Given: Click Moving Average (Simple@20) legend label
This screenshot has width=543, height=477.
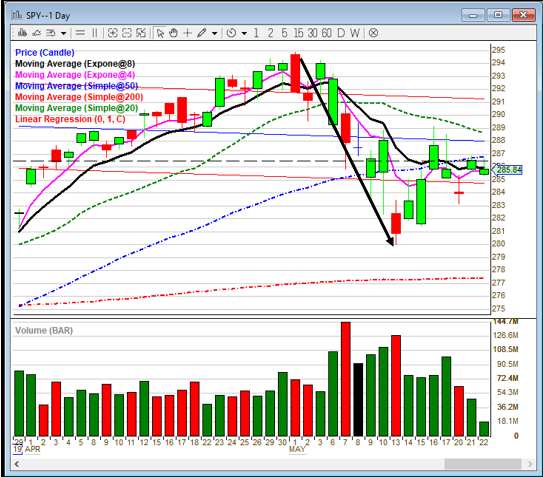Looking at the screenshot, I should tap(77, 108).
